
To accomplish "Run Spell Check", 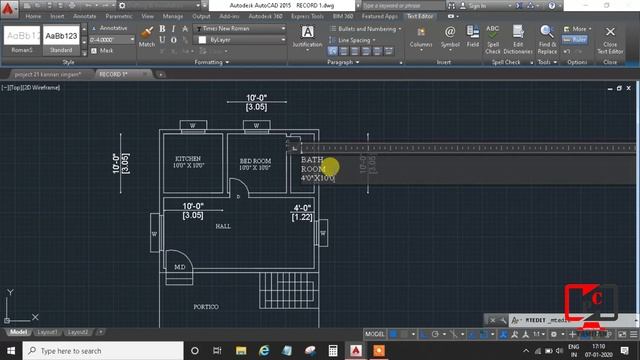I will pos(493,40).
